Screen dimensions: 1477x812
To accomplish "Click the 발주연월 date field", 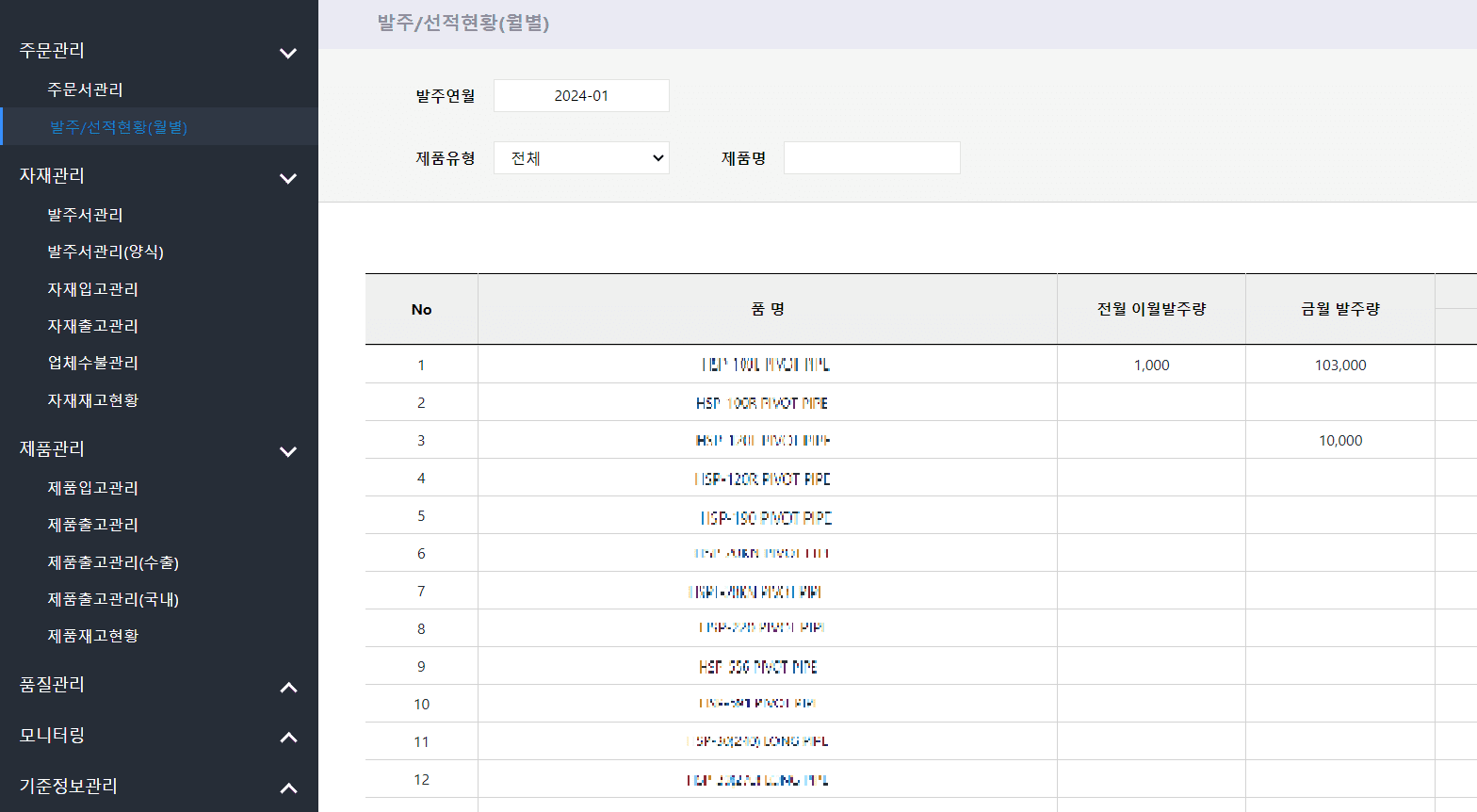I will point(581,96).
